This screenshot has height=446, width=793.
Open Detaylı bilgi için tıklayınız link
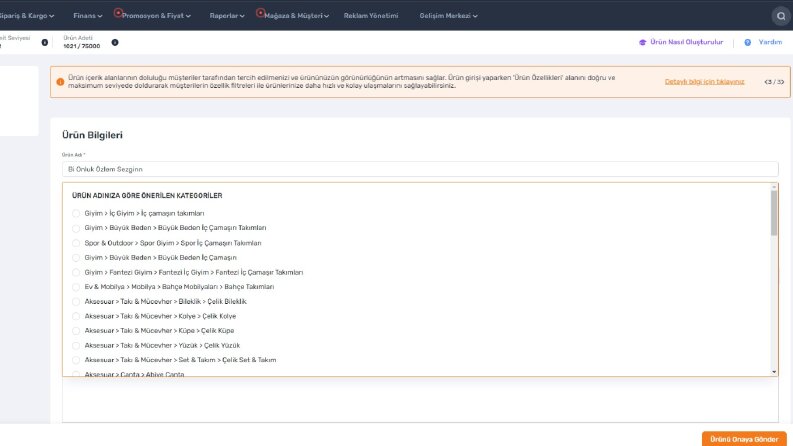704,82
